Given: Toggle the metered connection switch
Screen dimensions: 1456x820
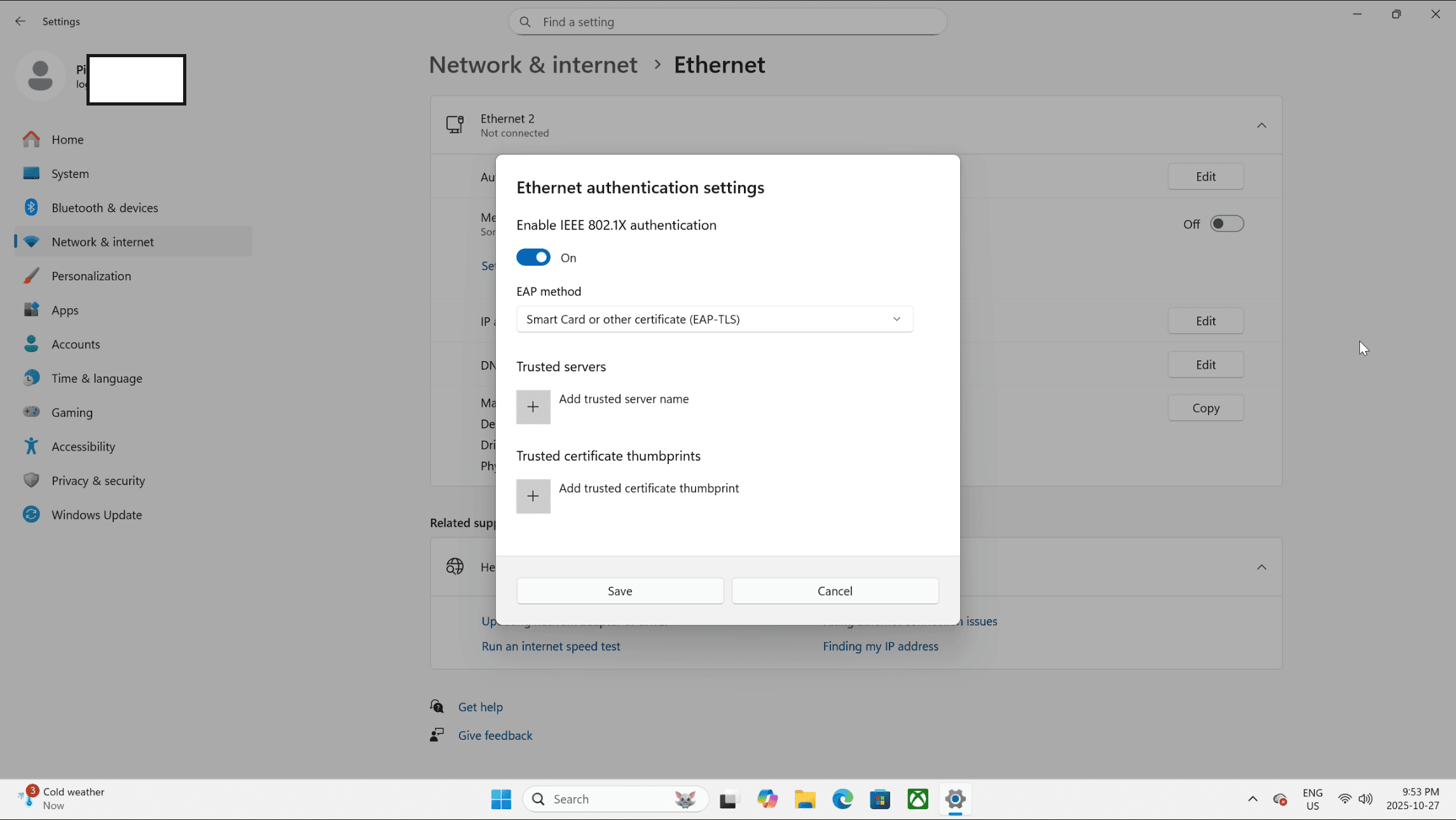Looking at the screenshot, I should click(1226, 224).
